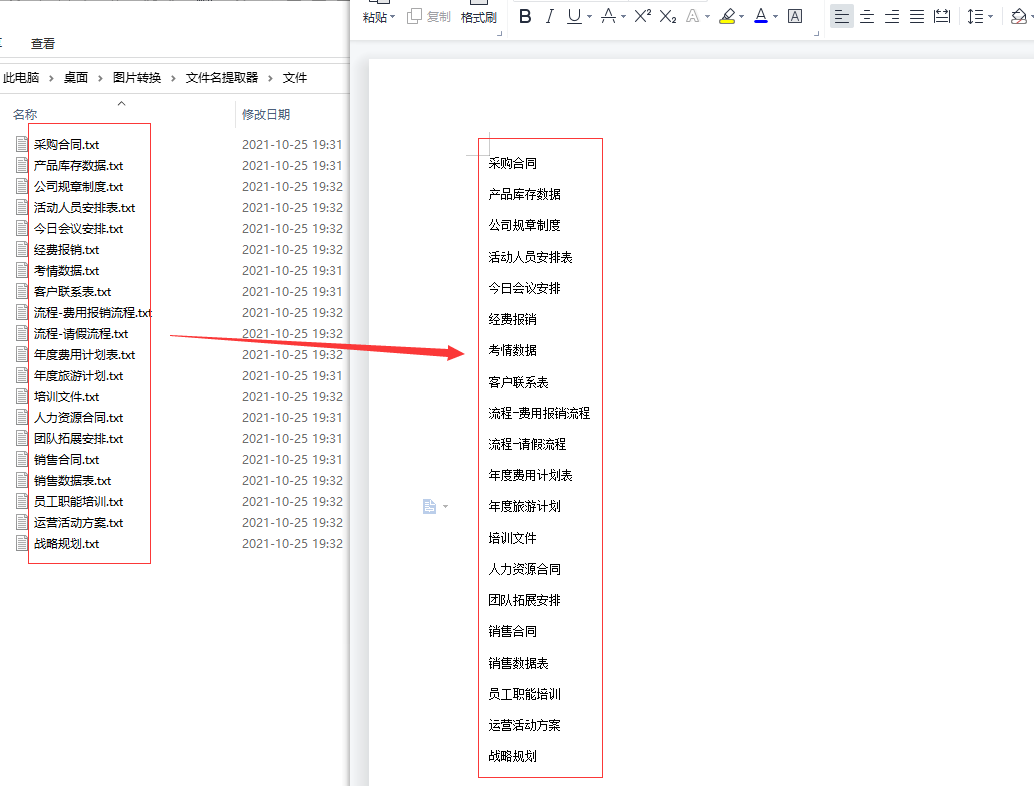Open the Paste dropdown arrow
1034x786 pixels.
coord(391,16)
